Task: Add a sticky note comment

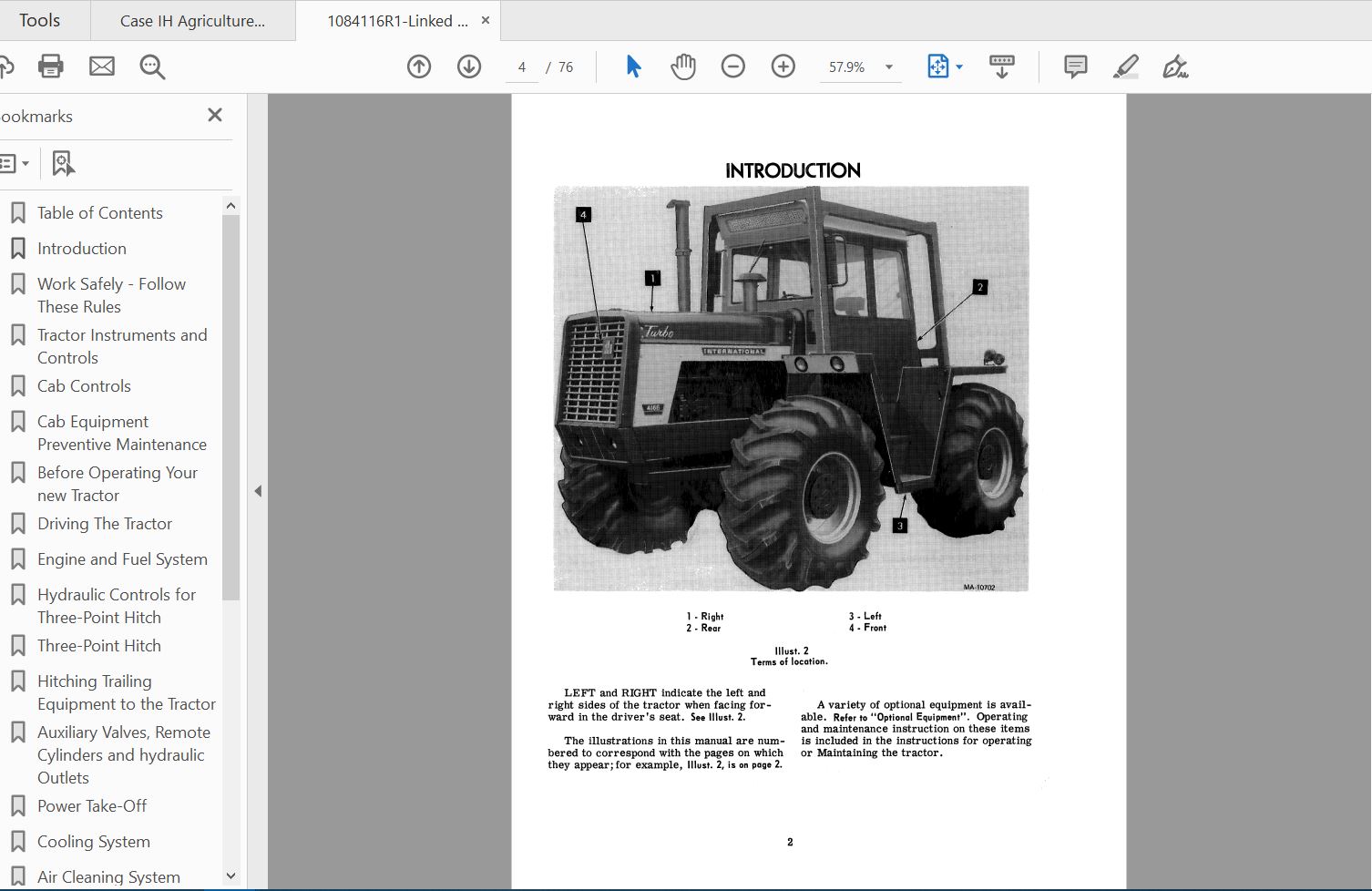Action: (1076, 67)
